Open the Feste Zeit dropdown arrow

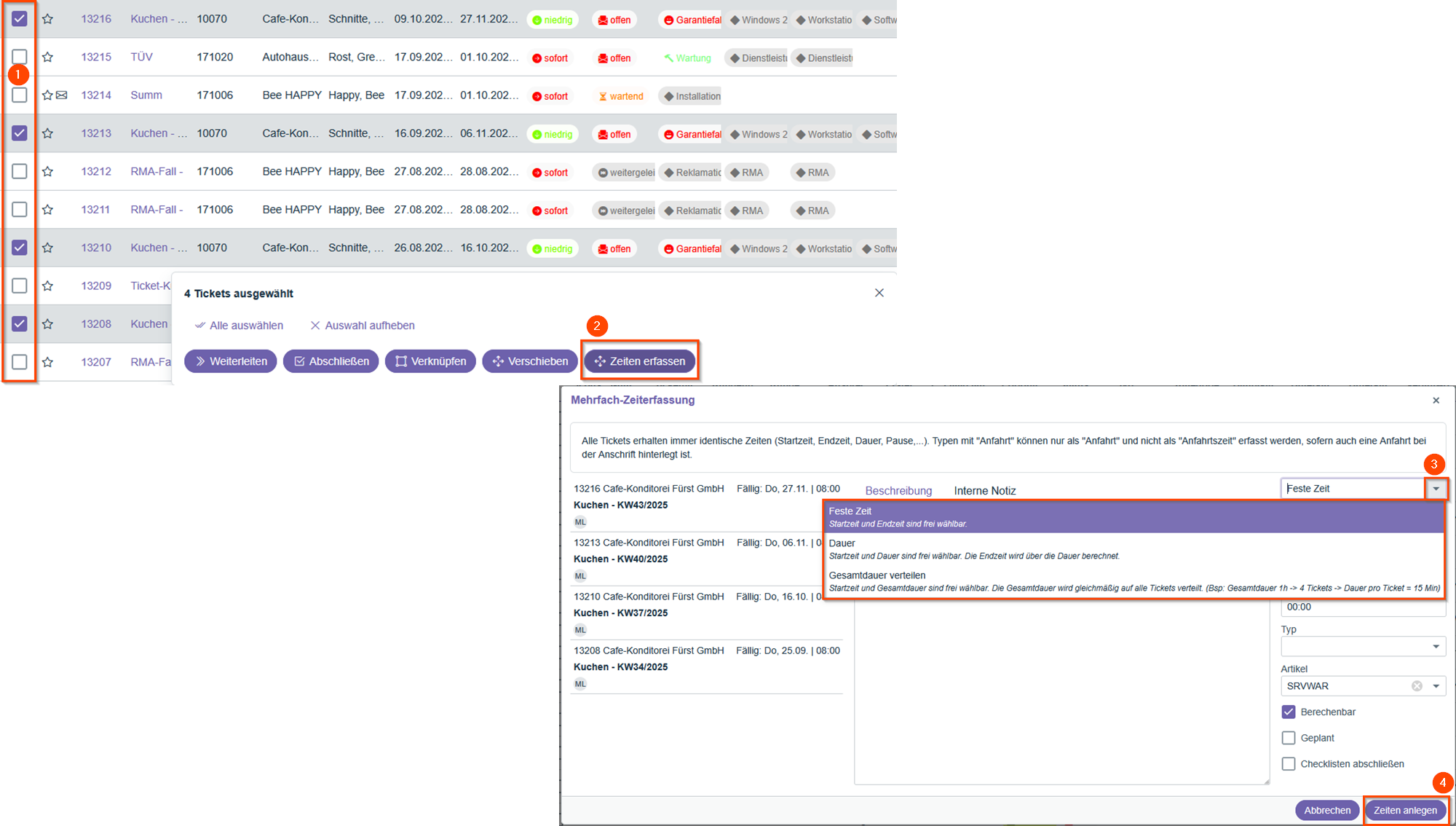point(1436,489)
